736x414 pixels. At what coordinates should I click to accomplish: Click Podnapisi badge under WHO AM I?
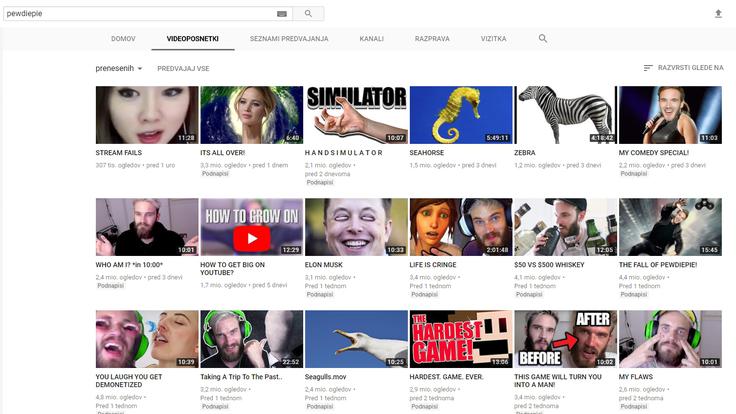(110, 285)
